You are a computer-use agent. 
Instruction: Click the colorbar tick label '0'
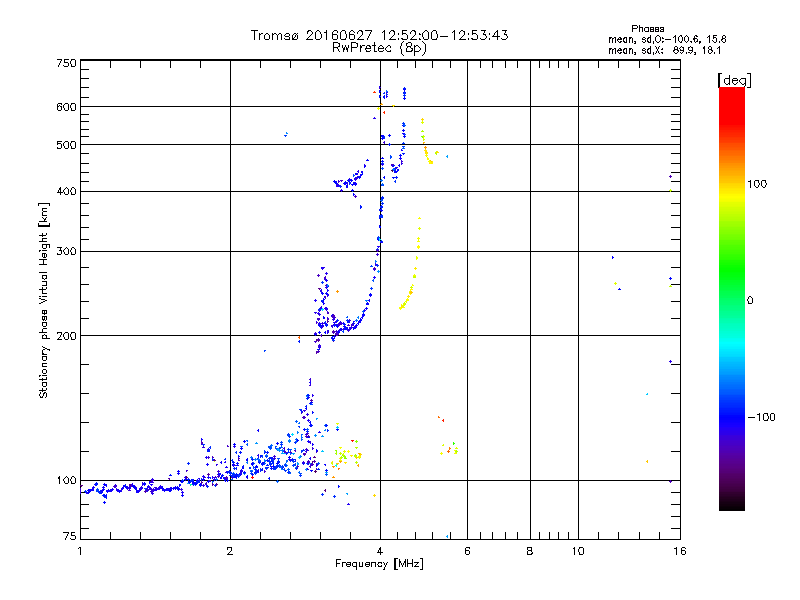click(750, 300)
